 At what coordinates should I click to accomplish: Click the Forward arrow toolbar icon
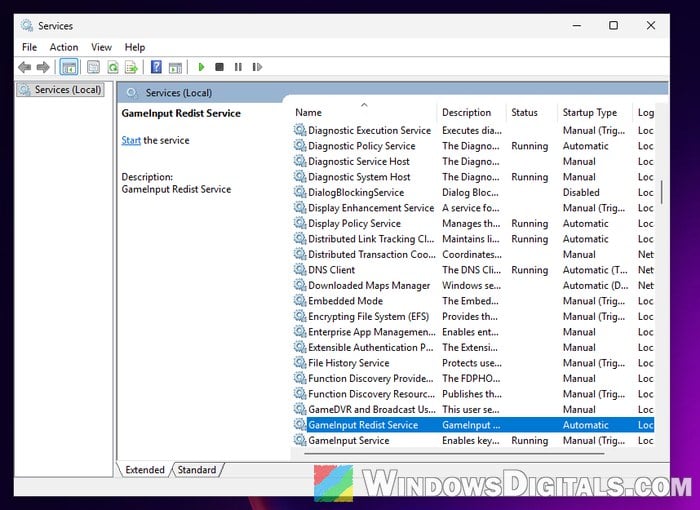[x=43, y=67]
